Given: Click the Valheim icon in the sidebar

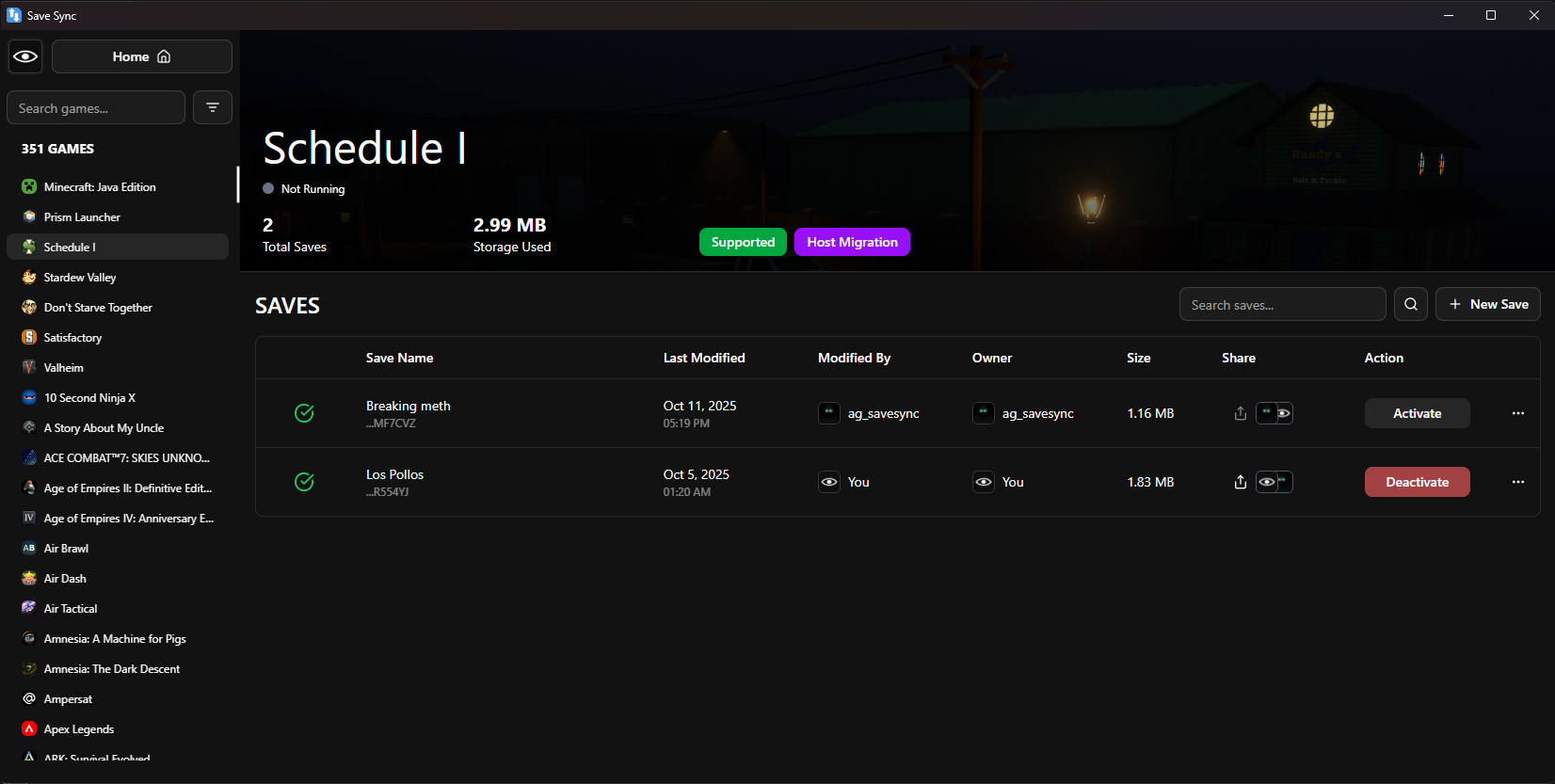Looking at the screenshot, I should pos(29,367).
